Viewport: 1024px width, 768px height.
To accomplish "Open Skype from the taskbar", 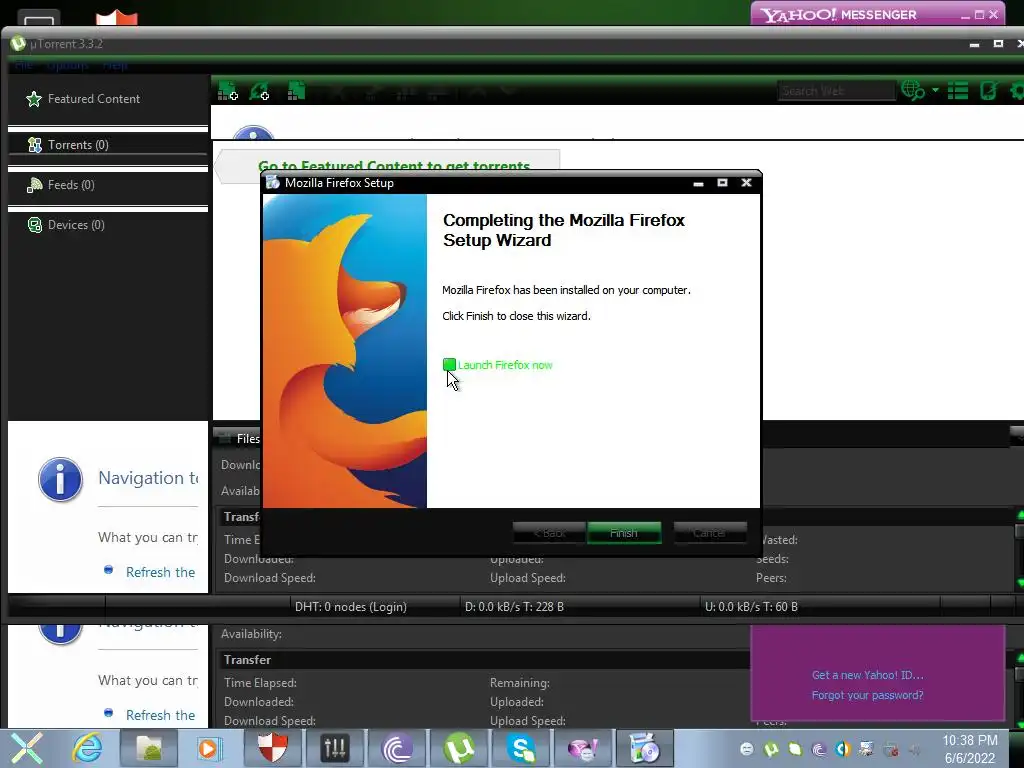I will (x=521, y=748).
